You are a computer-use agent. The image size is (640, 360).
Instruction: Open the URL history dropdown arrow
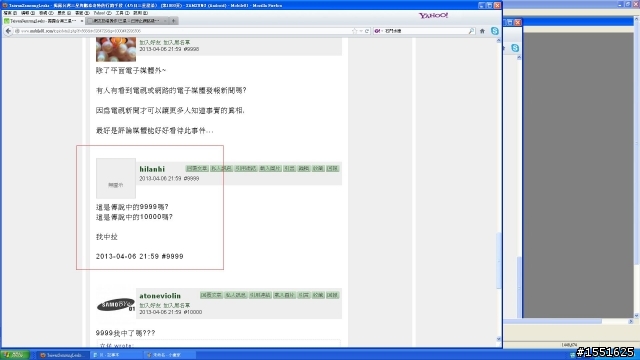click(361, 31)
